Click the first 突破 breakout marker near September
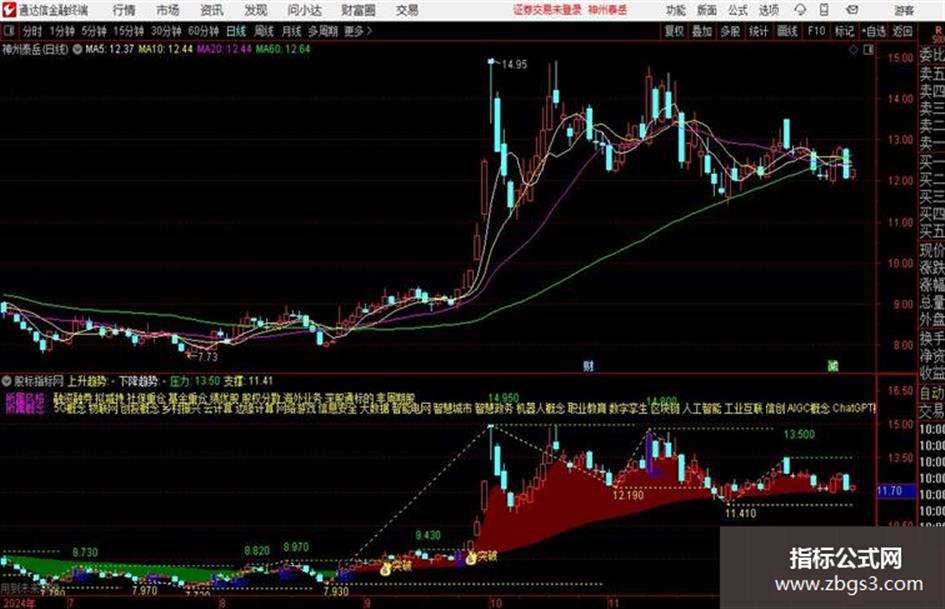The width and height of the screenshot is (945, 609). [x=397, y=566]
